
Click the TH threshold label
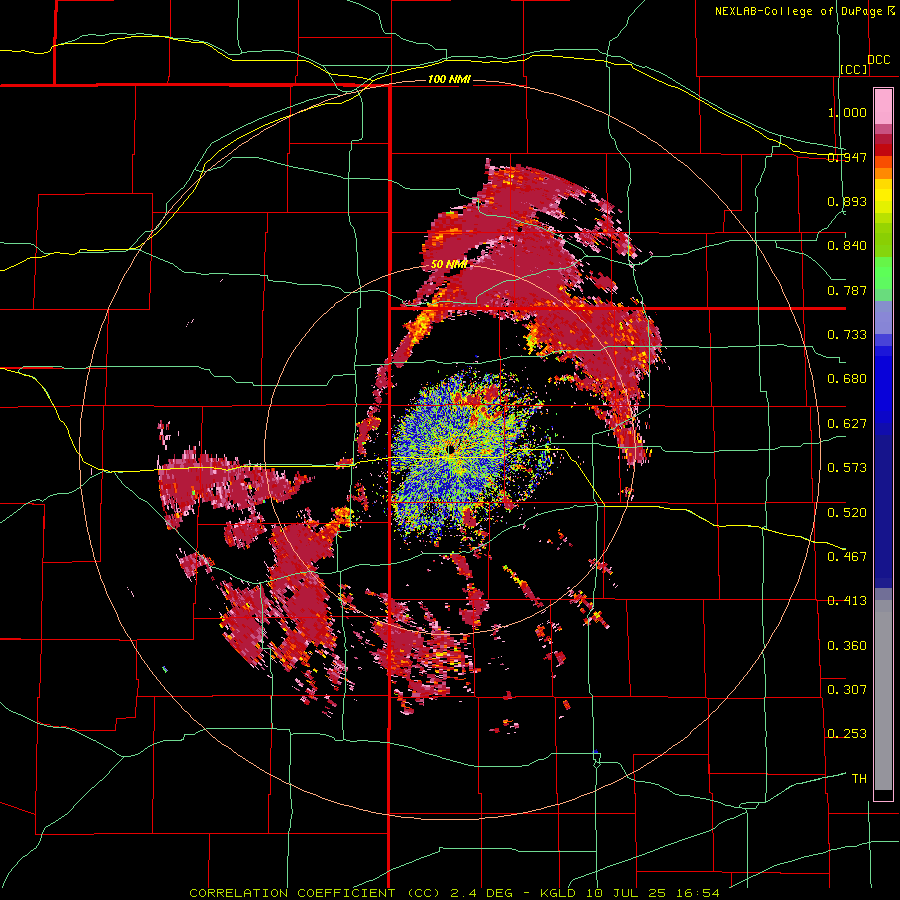(x=859, y=778)
